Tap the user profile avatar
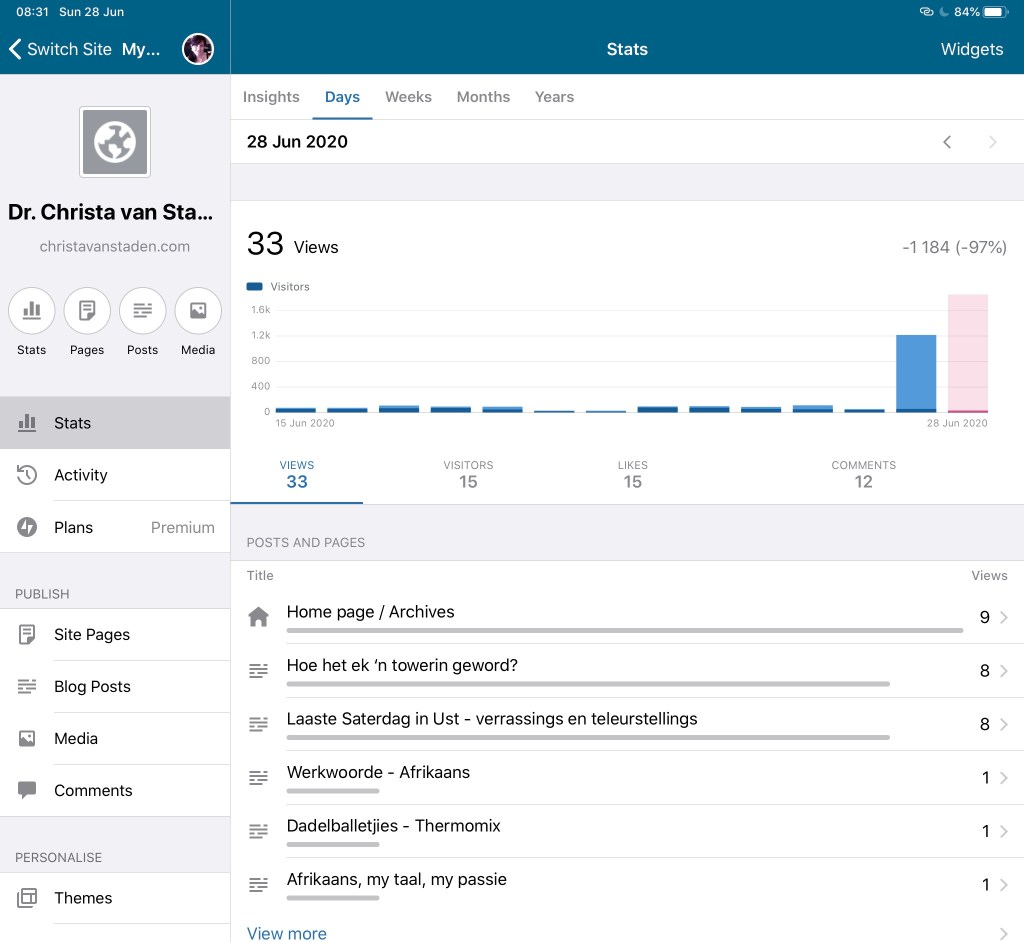The height and width of the screenshot is (942, 1024). click(x=198, y=49)
